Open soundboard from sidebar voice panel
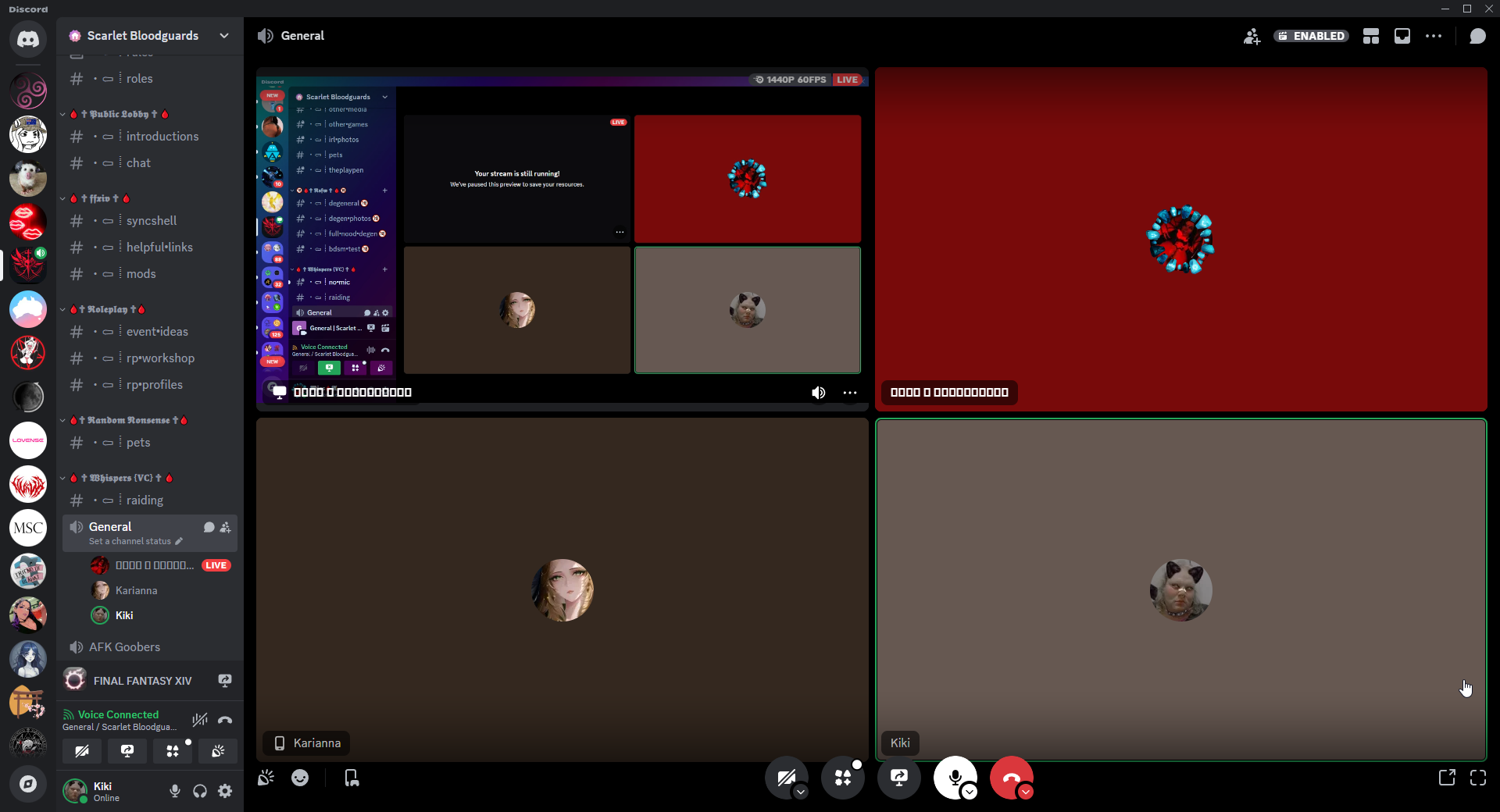Viewport: 1500px width, 812px height. pos(218,751)
